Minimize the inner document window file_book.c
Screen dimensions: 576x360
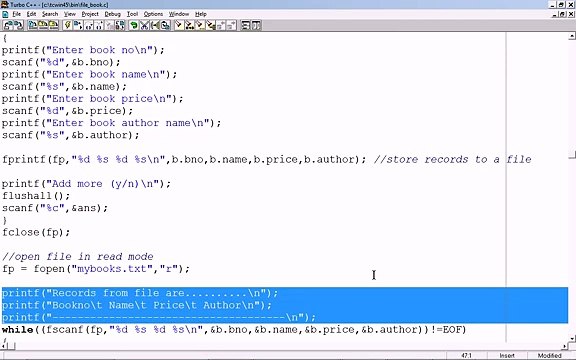click(x=555, y=14)
